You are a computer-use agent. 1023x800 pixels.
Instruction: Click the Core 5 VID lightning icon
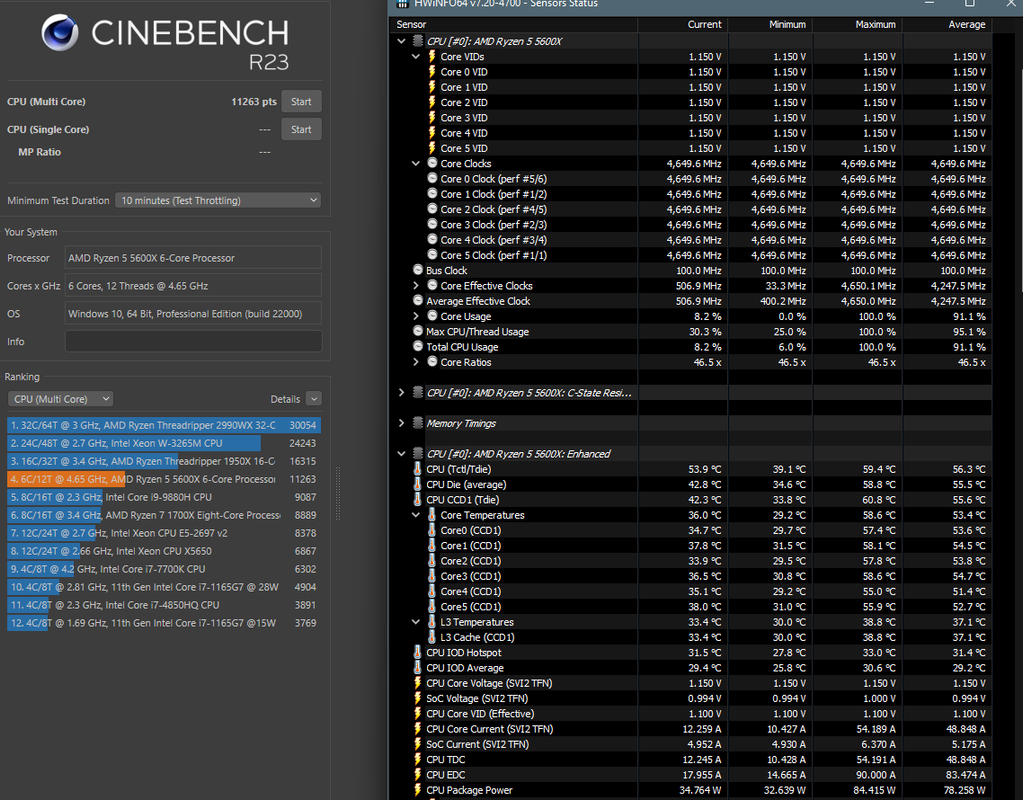432,148
